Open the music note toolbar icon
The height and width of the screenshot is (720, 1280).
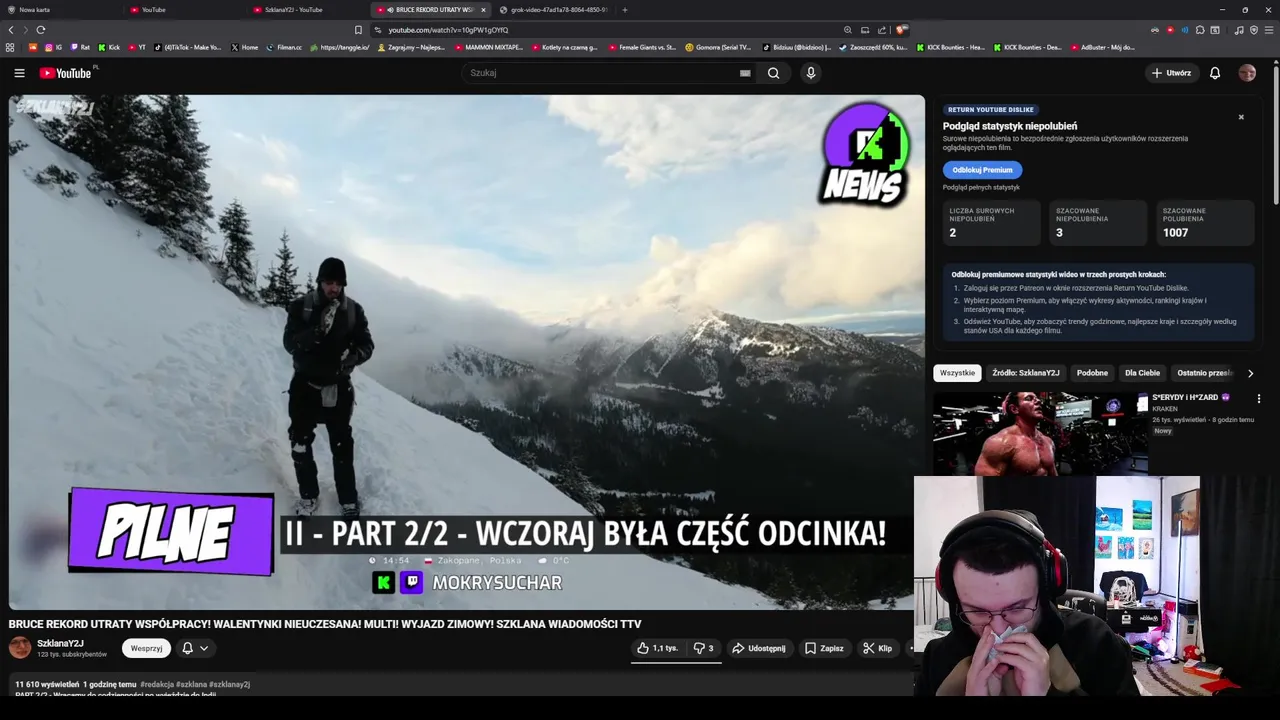pyautogui.click(x=1240, y=30)
